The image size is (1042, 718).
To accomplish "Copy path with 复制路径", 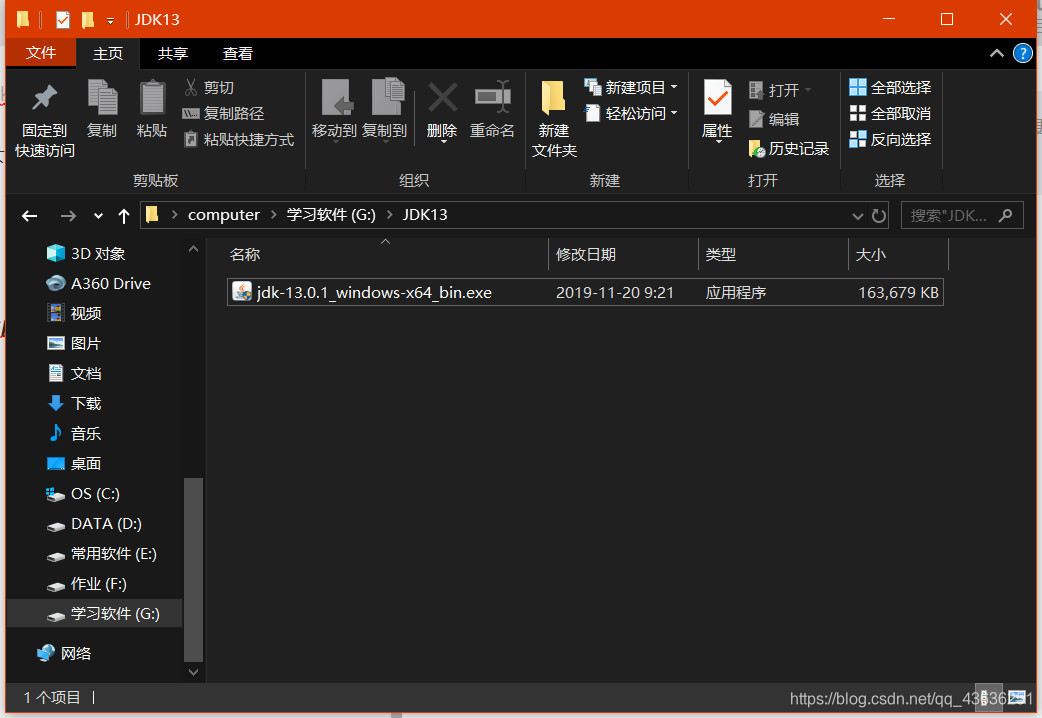I will pos(223,114).
